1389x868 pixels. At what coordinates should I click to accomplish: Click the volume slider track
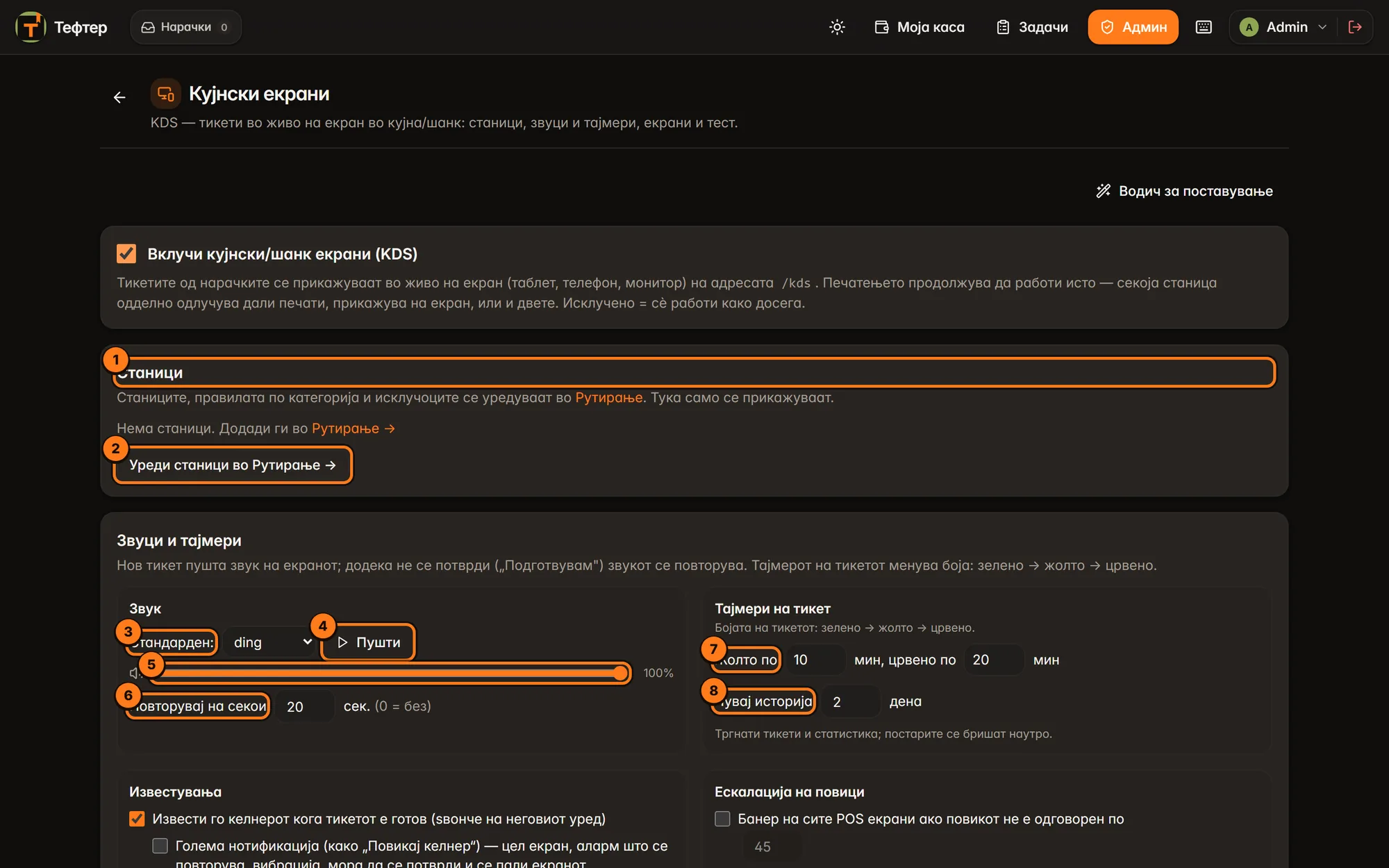coord(389,673)
